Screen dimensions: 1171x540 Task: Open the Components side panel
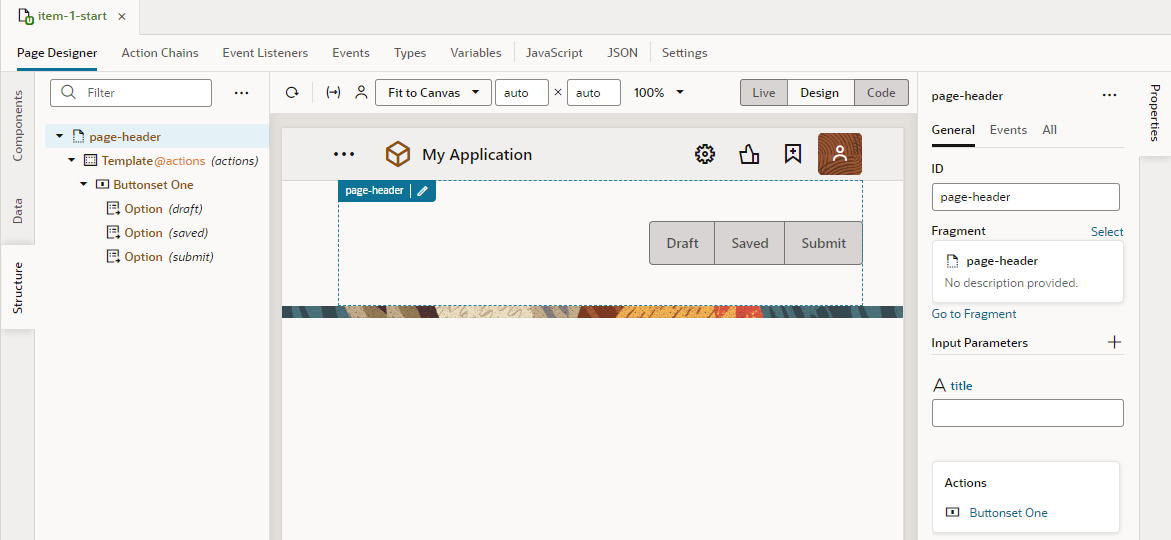pos(18,125)
